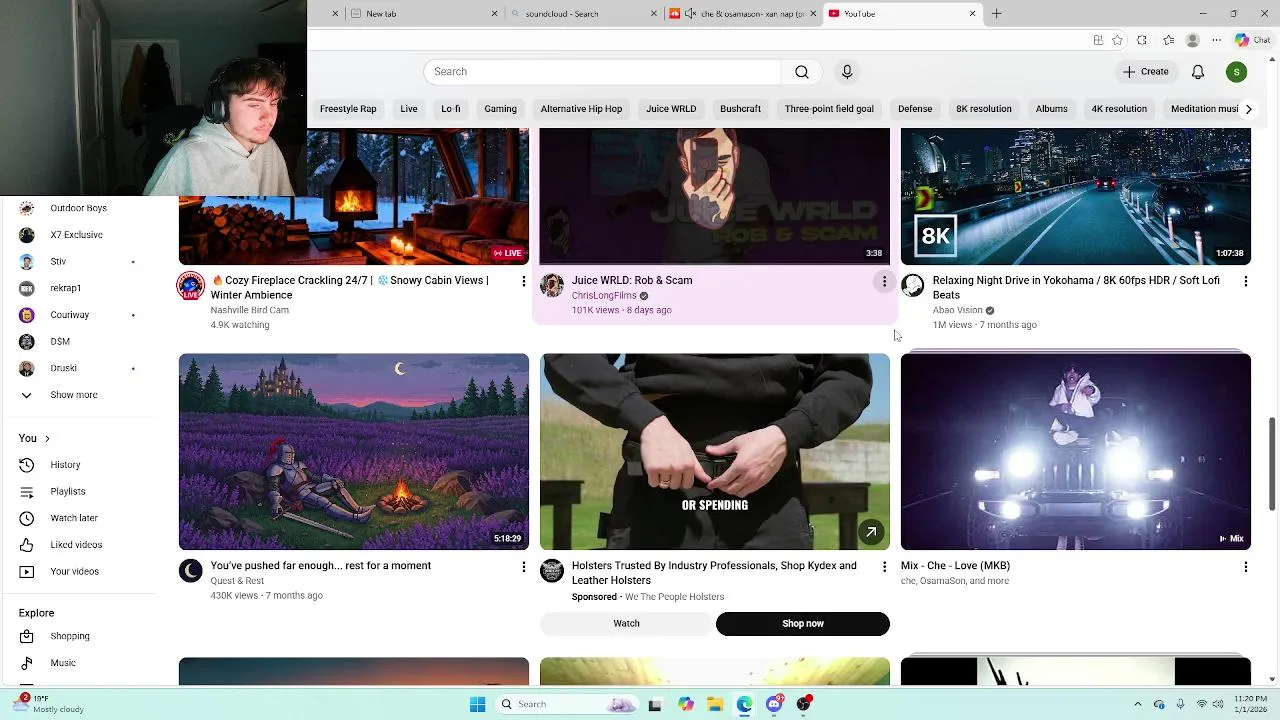
Task: Select the Lo-fi category chip
Action: pyautogui.click(x=451, y=109)
